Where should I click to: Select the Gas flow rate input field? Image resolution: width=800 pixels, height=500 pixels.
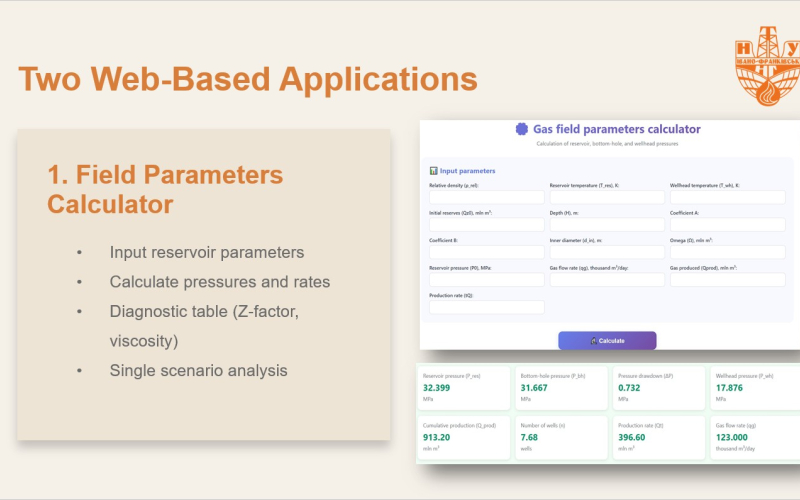pyautogui.click(x=607, y=280)
